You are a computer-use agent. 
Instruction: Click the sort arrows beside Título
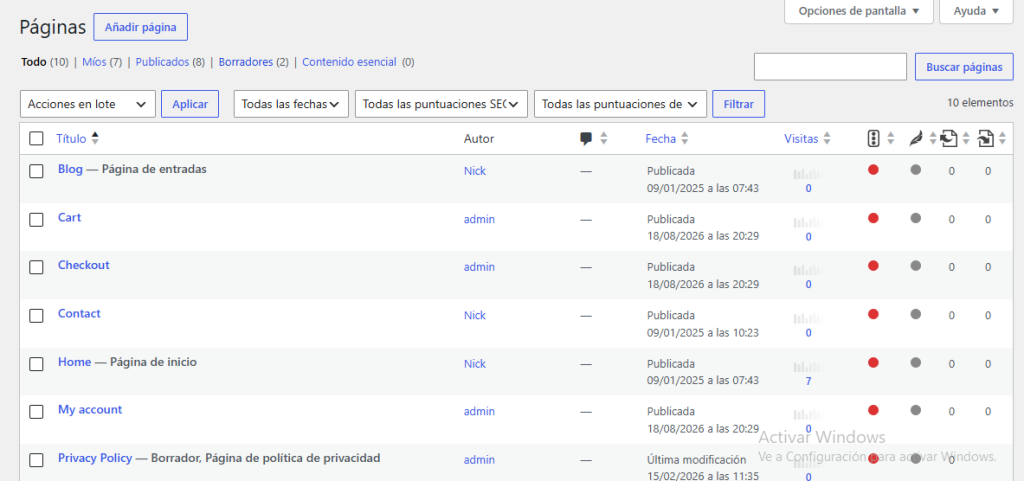[x=95, y=138]
